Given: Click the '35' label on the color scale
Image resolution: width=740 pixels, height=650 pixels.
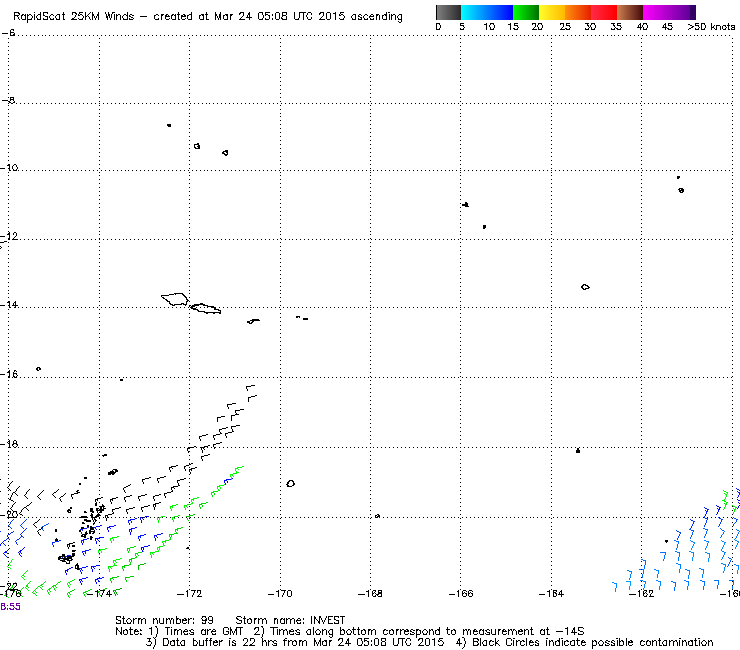Looking at the screenshot, I should 616,27.
